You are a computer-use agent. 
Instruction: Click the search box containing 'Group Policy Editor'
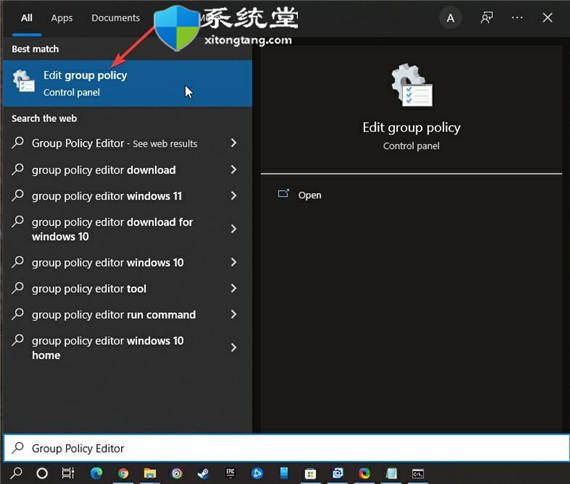286,448
